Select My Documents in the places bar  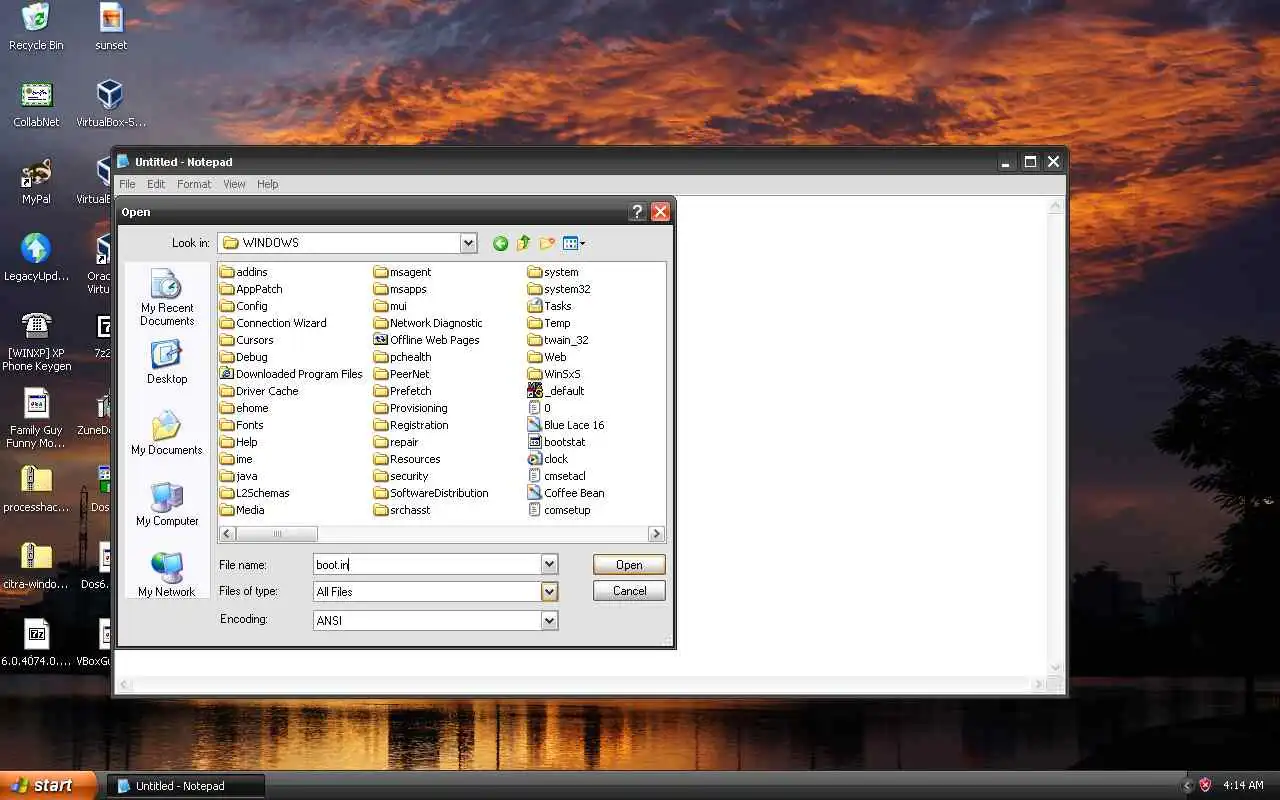pos(167,433)
